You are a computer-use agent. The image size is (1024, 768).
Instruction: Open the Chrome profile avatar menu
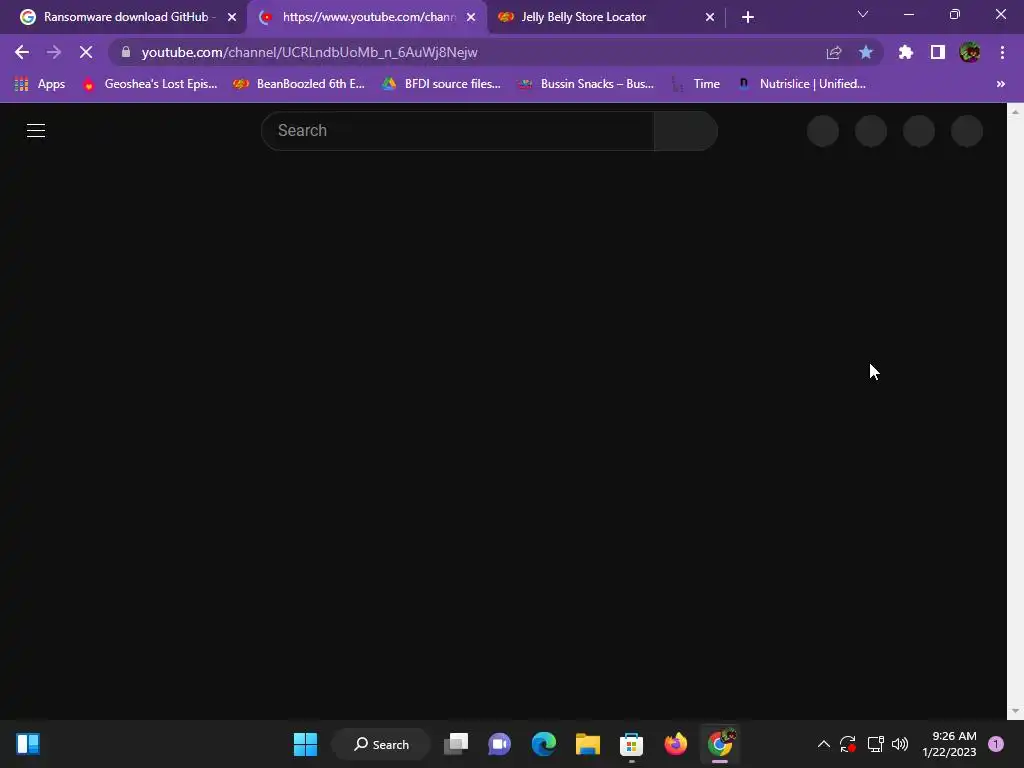click(x=970, y=52)
